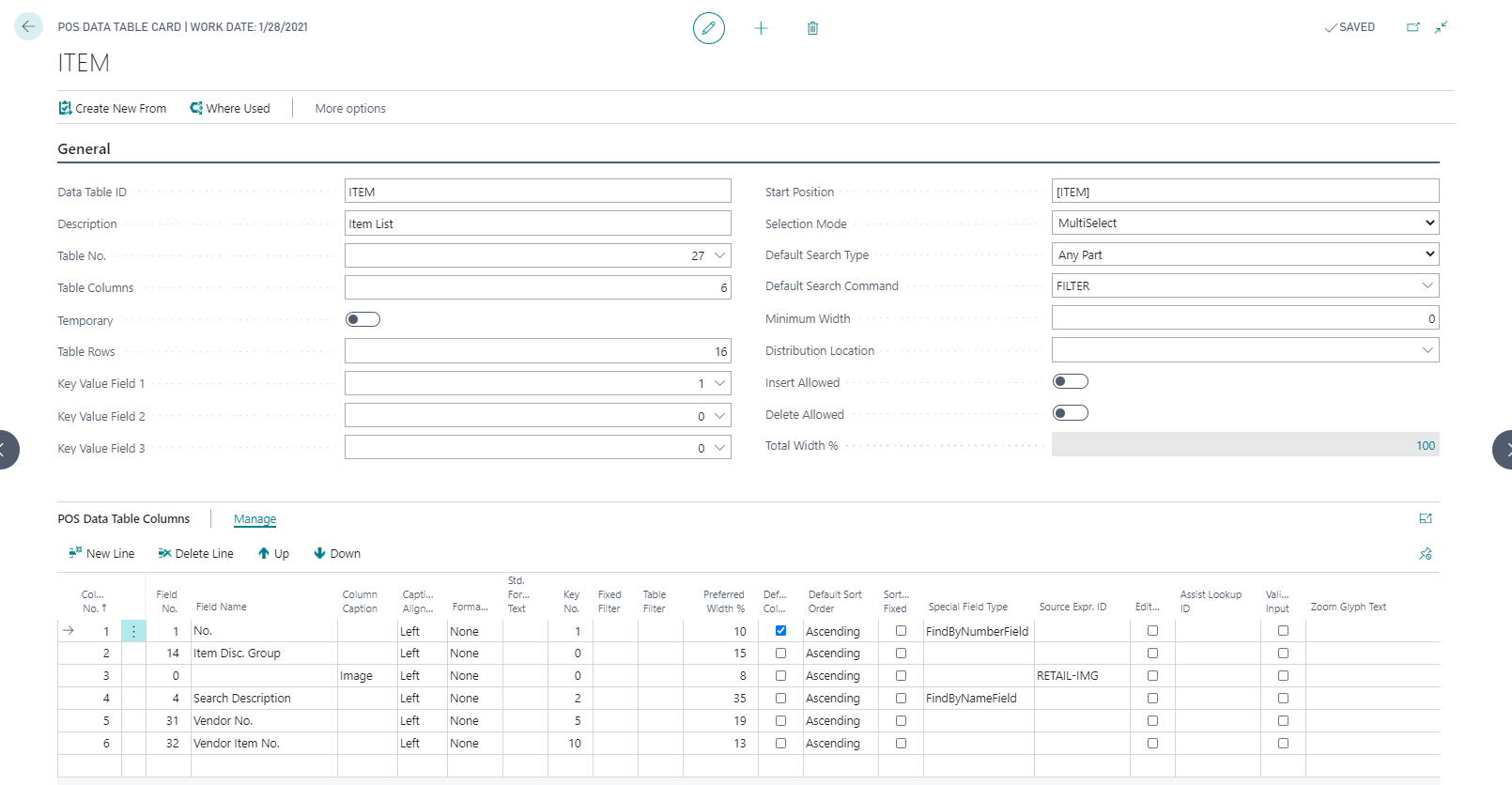The width and height of the screenshot is (1512, 785).
Task: Uncheck Default Column checkbox for No. row
Action: tap(780, 631)
